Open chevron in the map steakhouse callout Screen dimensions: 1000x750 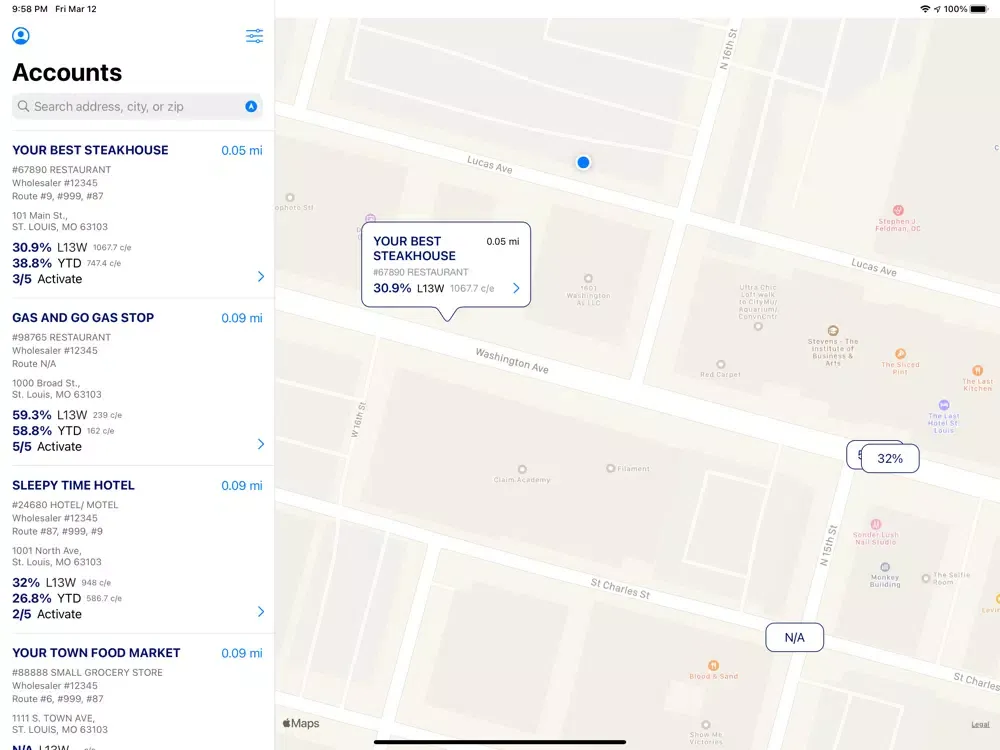click(x=516, y=288)
